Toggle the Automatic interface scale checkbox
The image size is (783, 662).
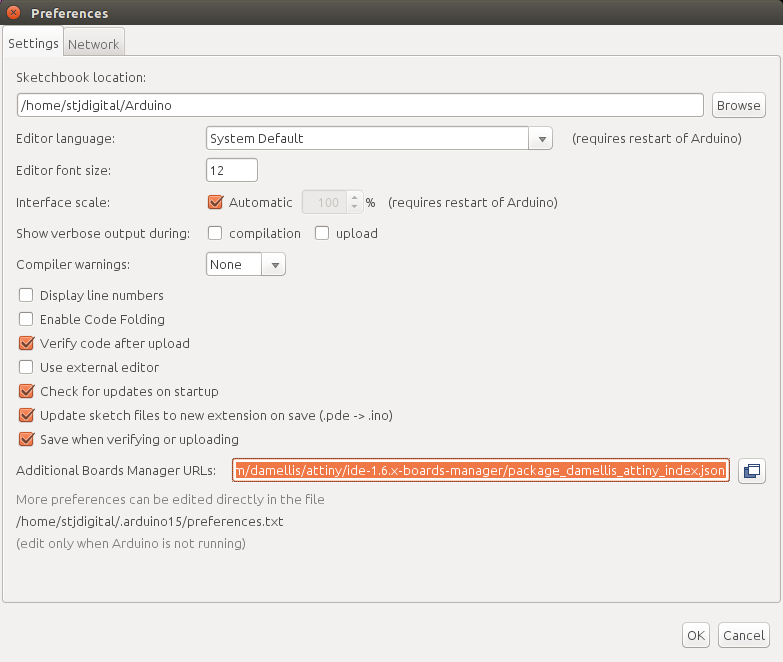point(215,202)
